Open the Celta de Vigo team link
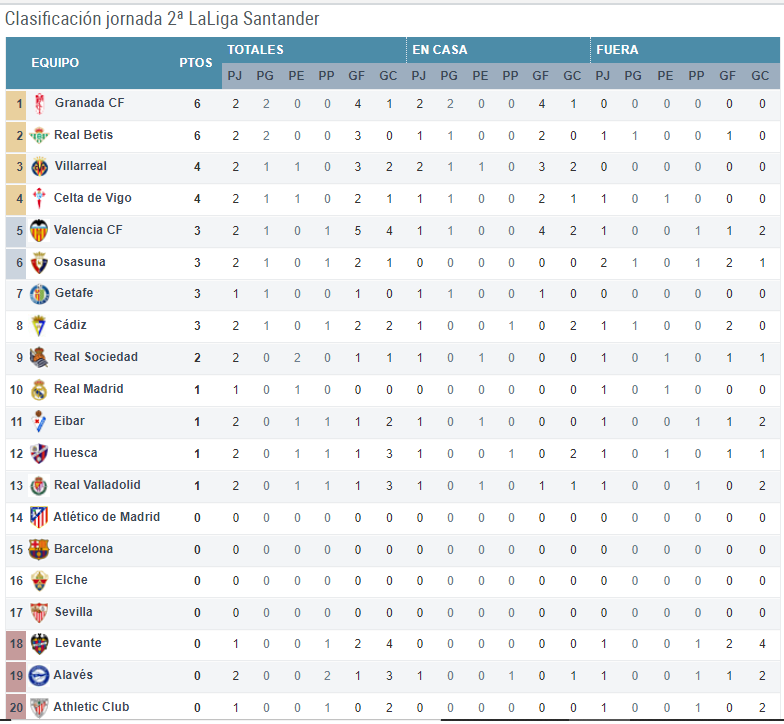784x724 pixels. point(92,198)
